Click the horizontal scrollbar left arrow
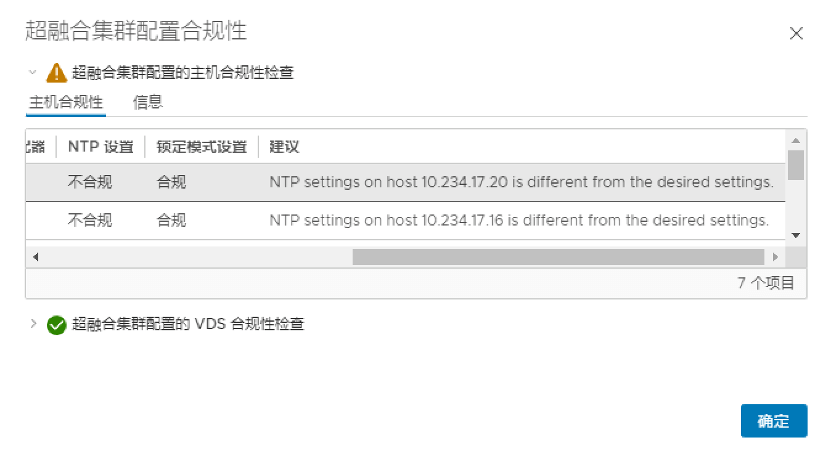The image size is (832, 456). point(36,257)
